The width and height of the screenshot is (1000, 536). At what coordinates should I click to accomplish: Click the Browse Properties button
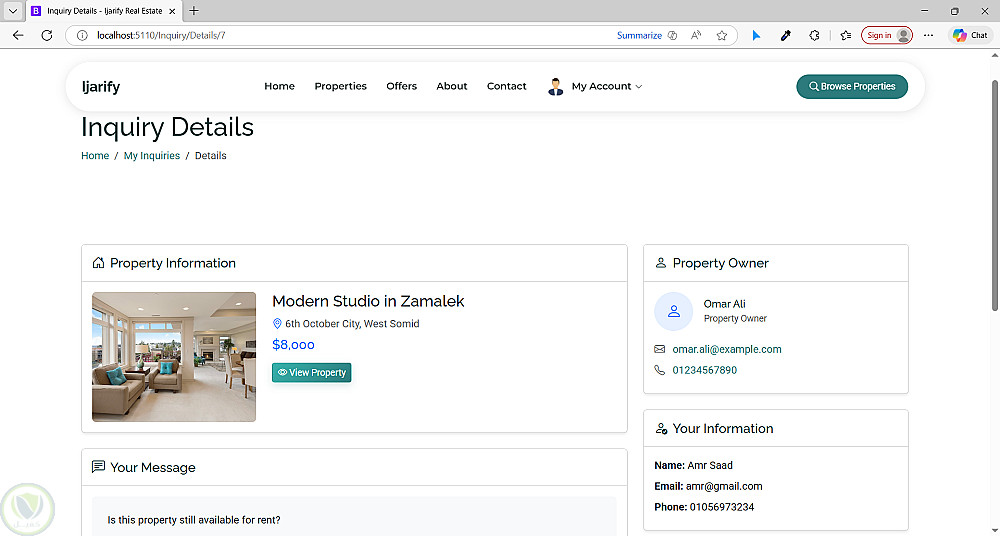click(852, 87)
